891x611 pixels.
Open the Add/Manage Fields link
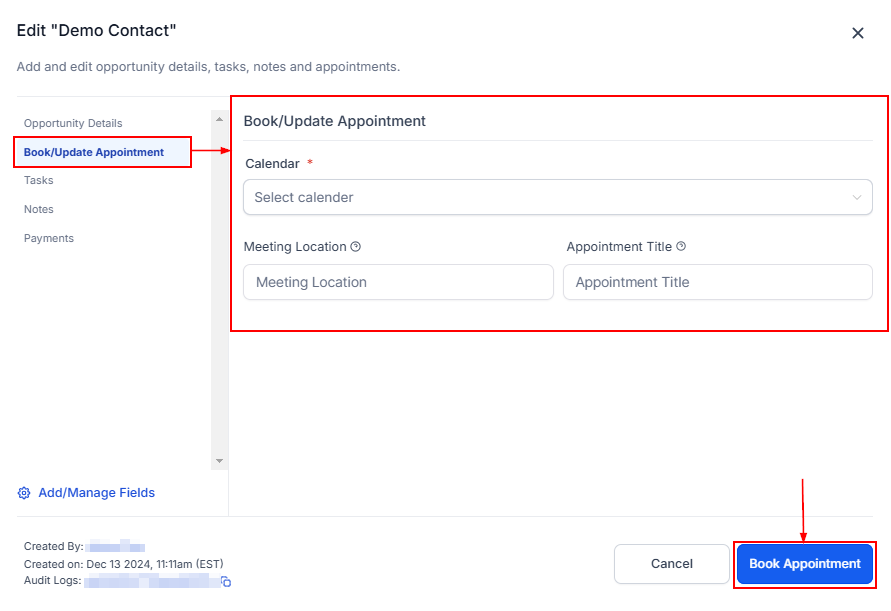point(96,493)
